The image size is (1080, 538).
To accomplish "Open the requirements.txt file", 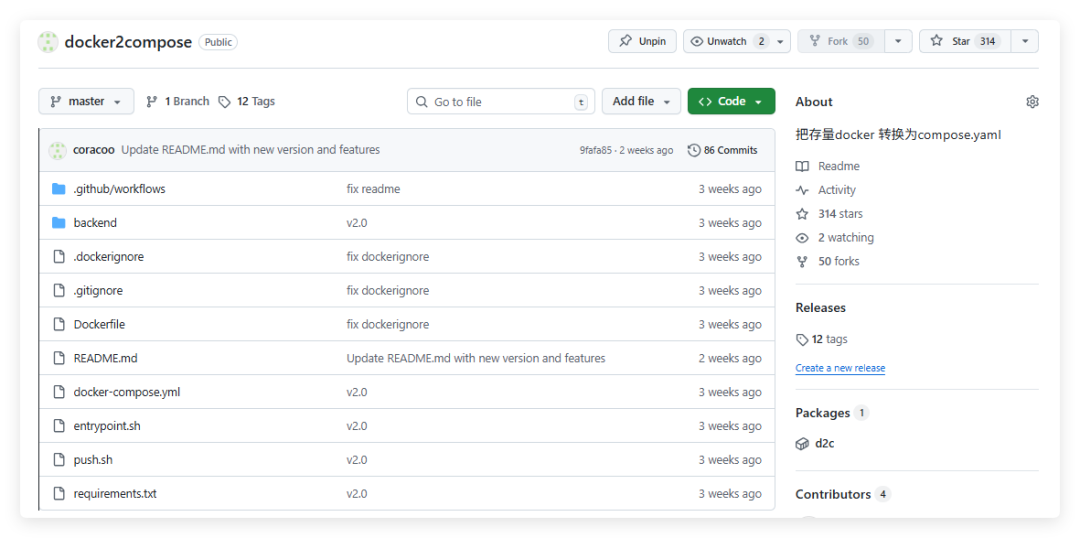I will tap(115, 493).
